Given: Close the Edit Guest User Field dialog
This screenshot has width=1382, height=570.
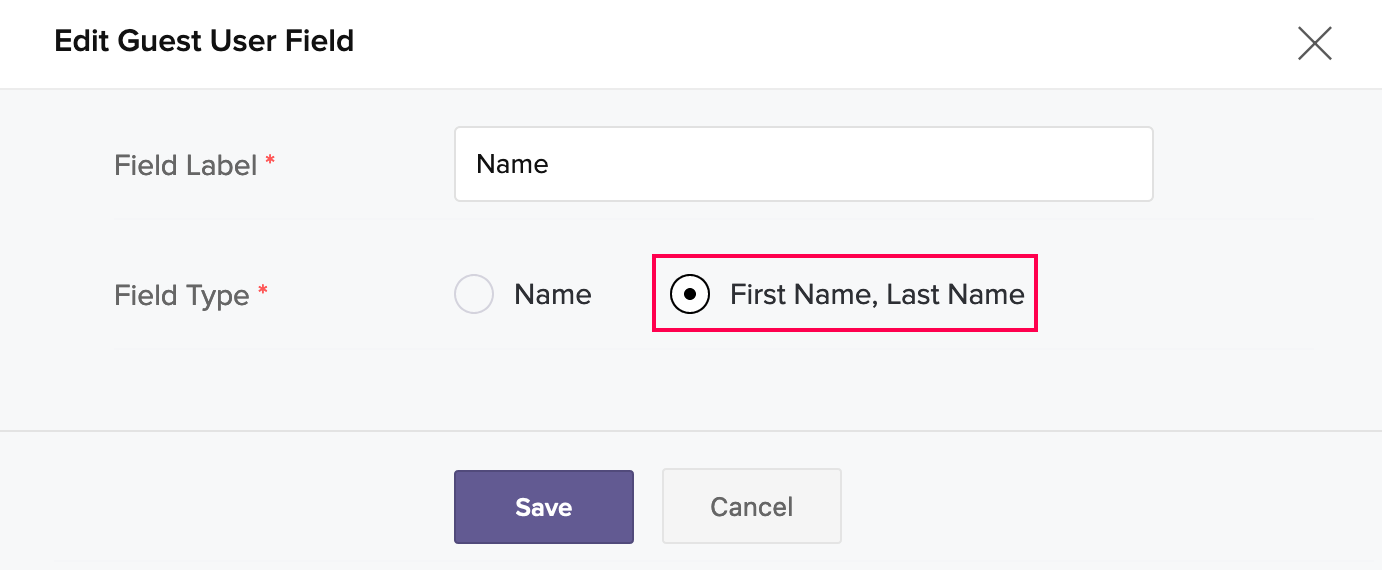Looking at the screenshot, I should [1314, 43].
